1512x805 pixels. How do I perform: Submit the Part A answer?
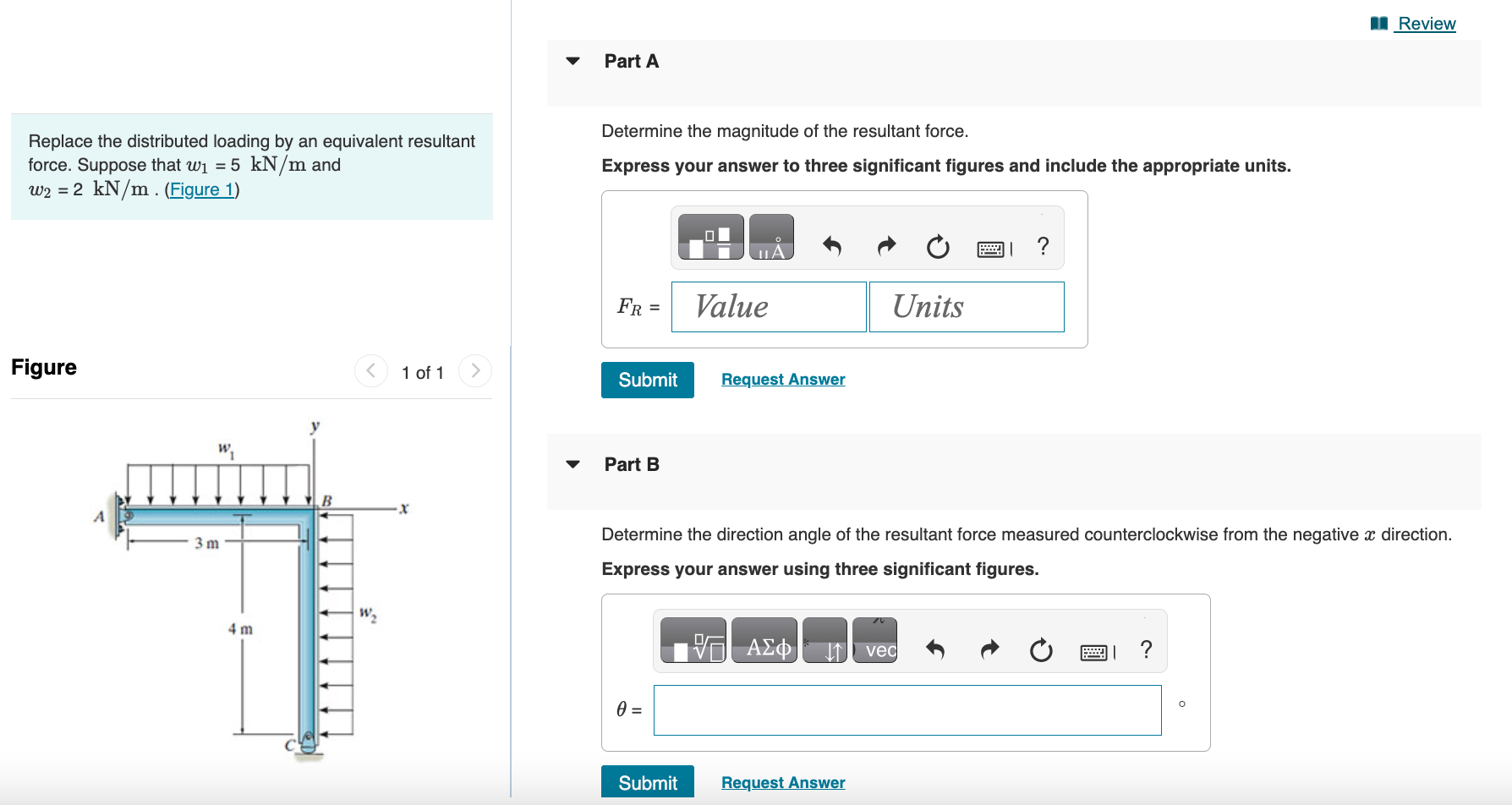click(x=647, y=380)
